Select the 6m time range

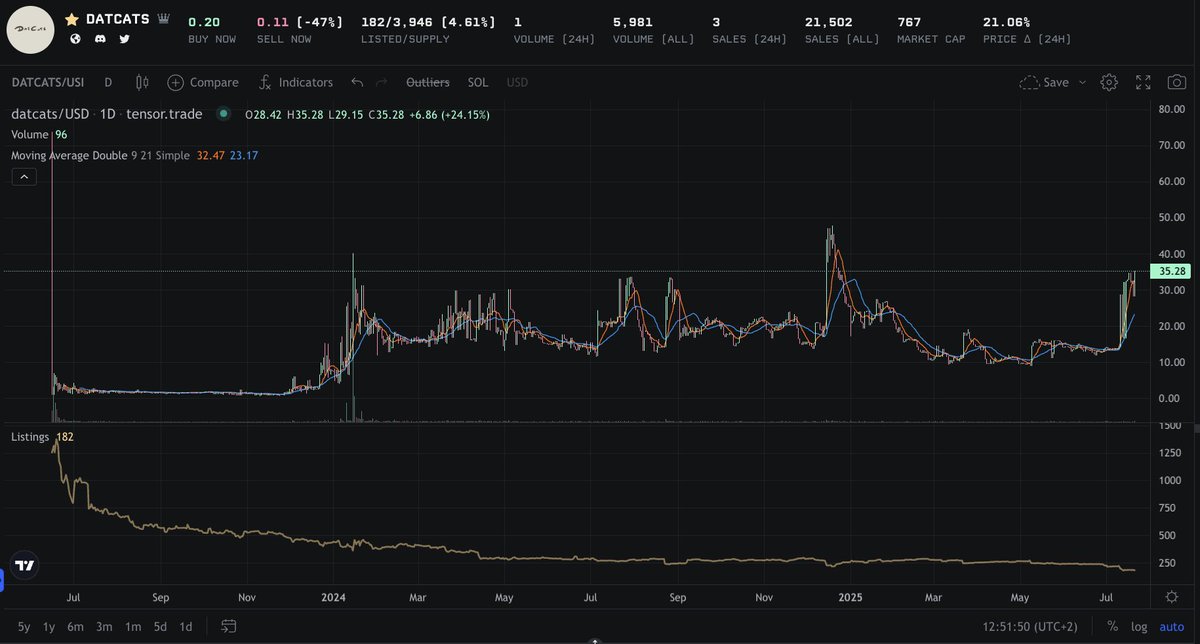click(x=76, y=627)
